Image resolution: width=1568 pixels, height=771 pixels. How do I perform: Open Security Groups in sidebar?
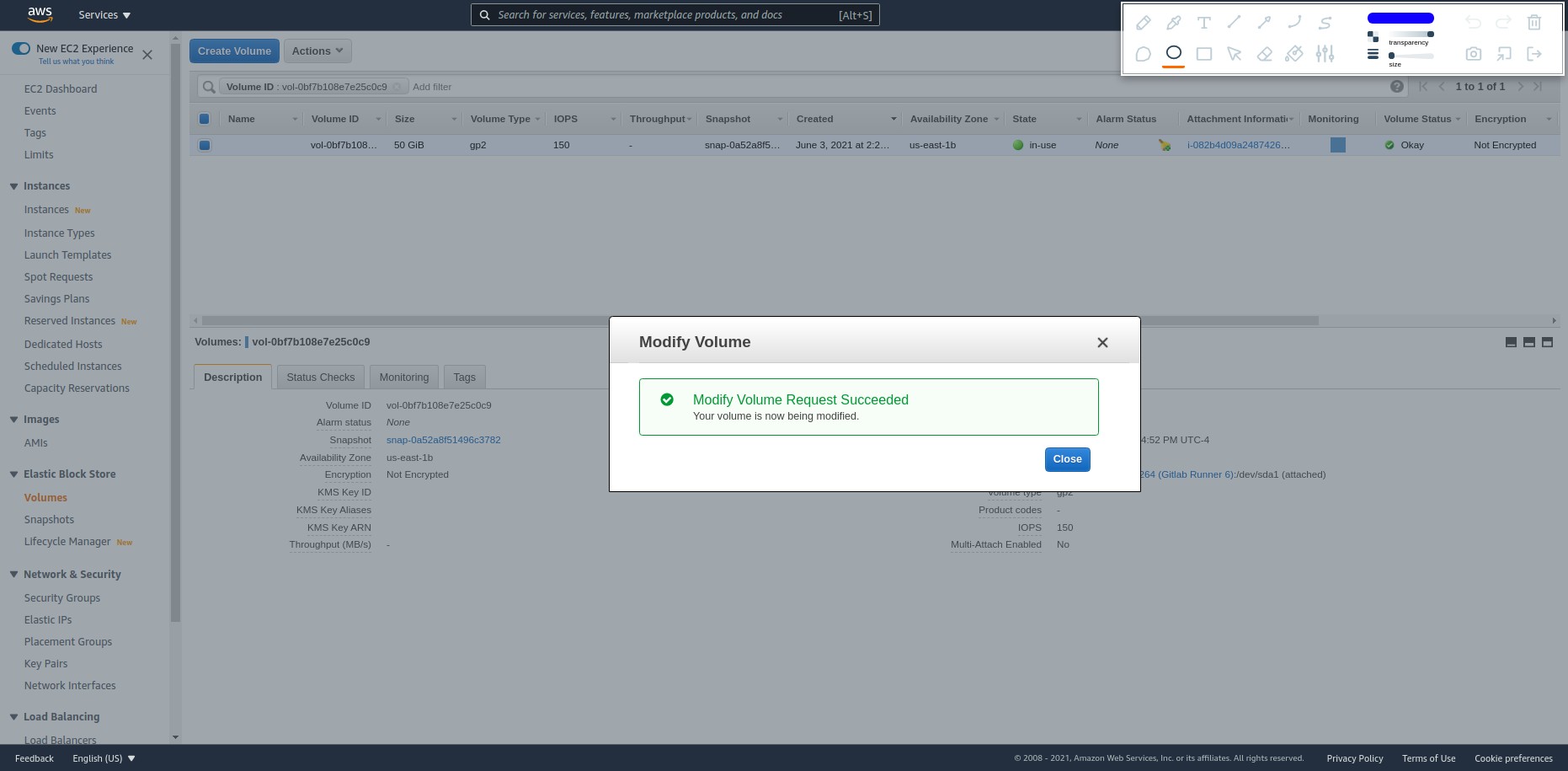[x=62, y=598]
